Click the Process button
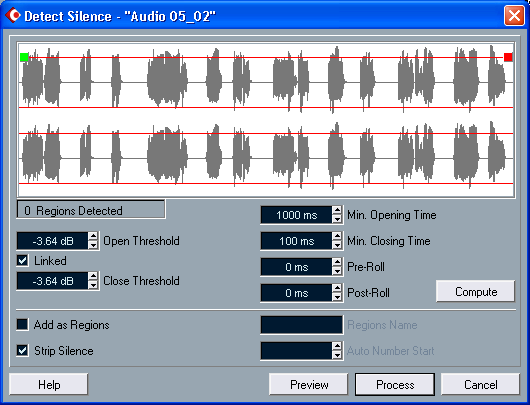 point(395,384)
